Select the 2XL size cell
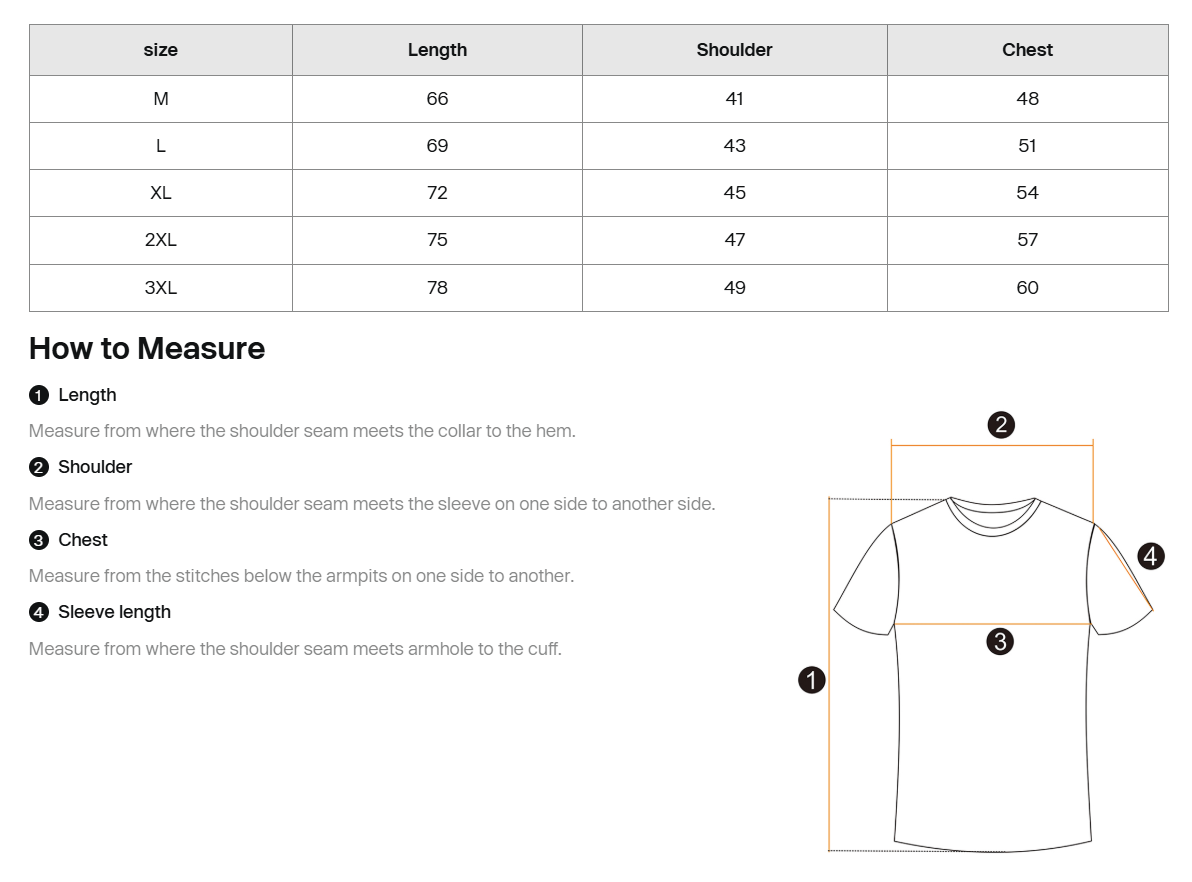 [x=160, y=240]
